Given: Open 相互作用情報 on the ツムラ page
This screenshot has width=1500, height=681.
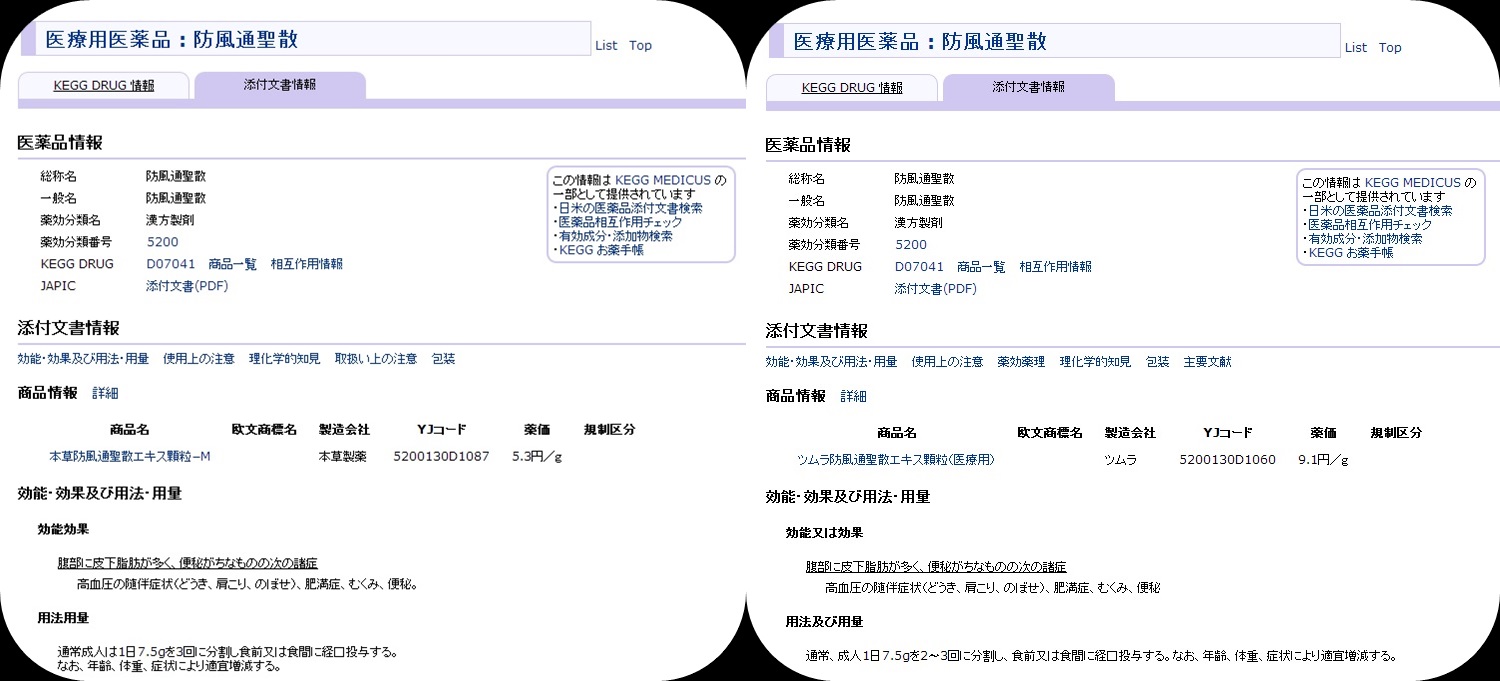Looking at the screenshot, I should pyautogui.click(x=1055, y=267).
